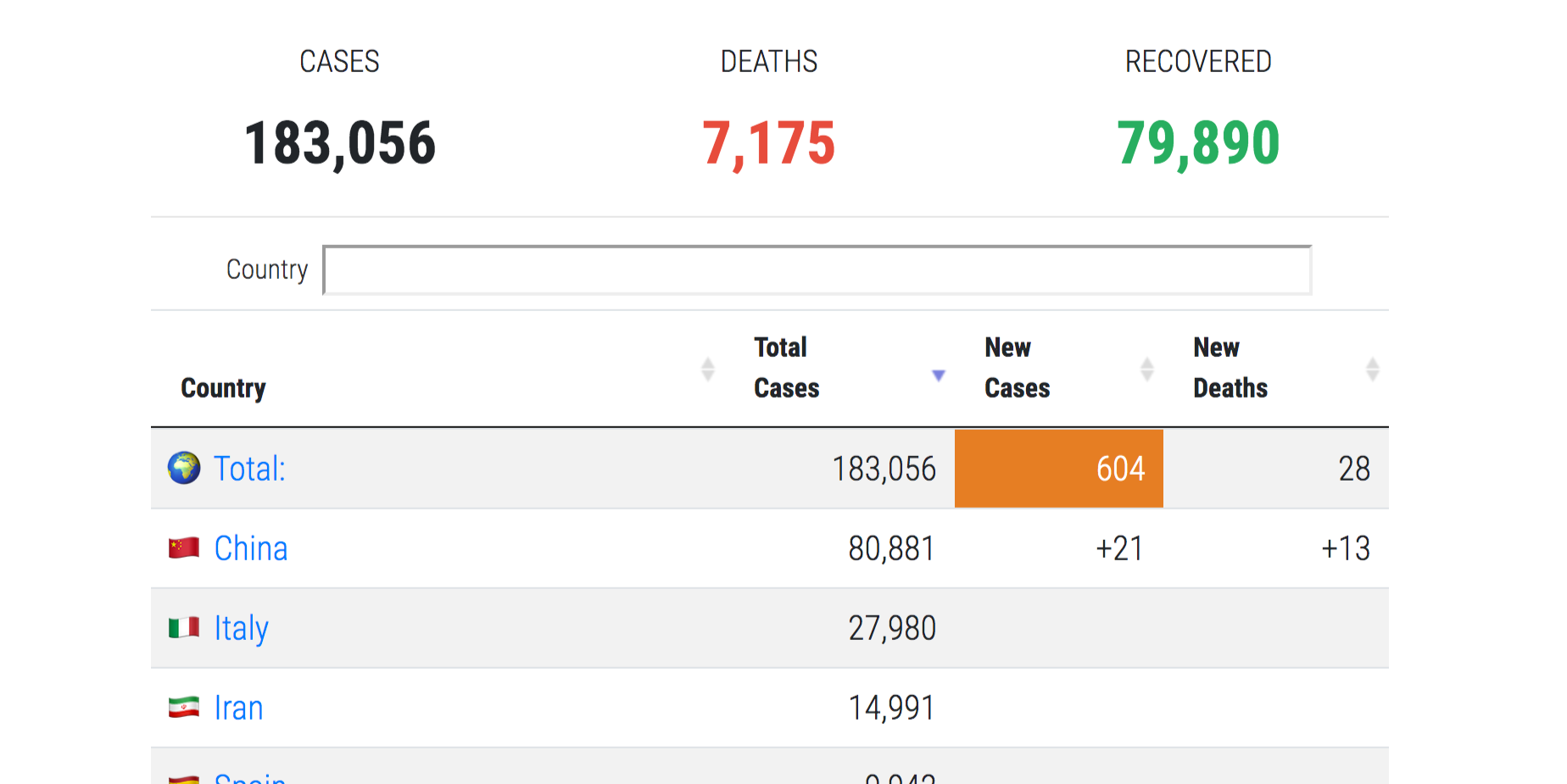Select the New Deaths column header
This screenshot has height=784, width=1567.
[1230, 367]
